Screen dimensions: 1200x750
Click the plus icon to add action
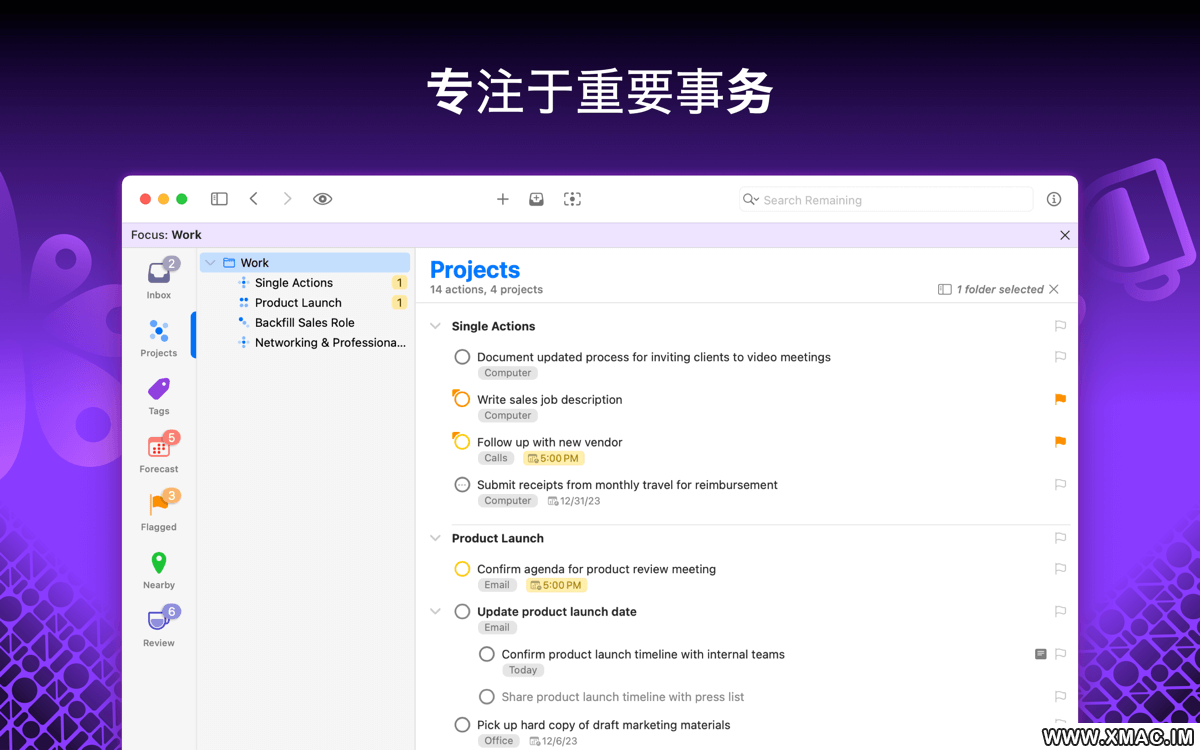[503, 199]
